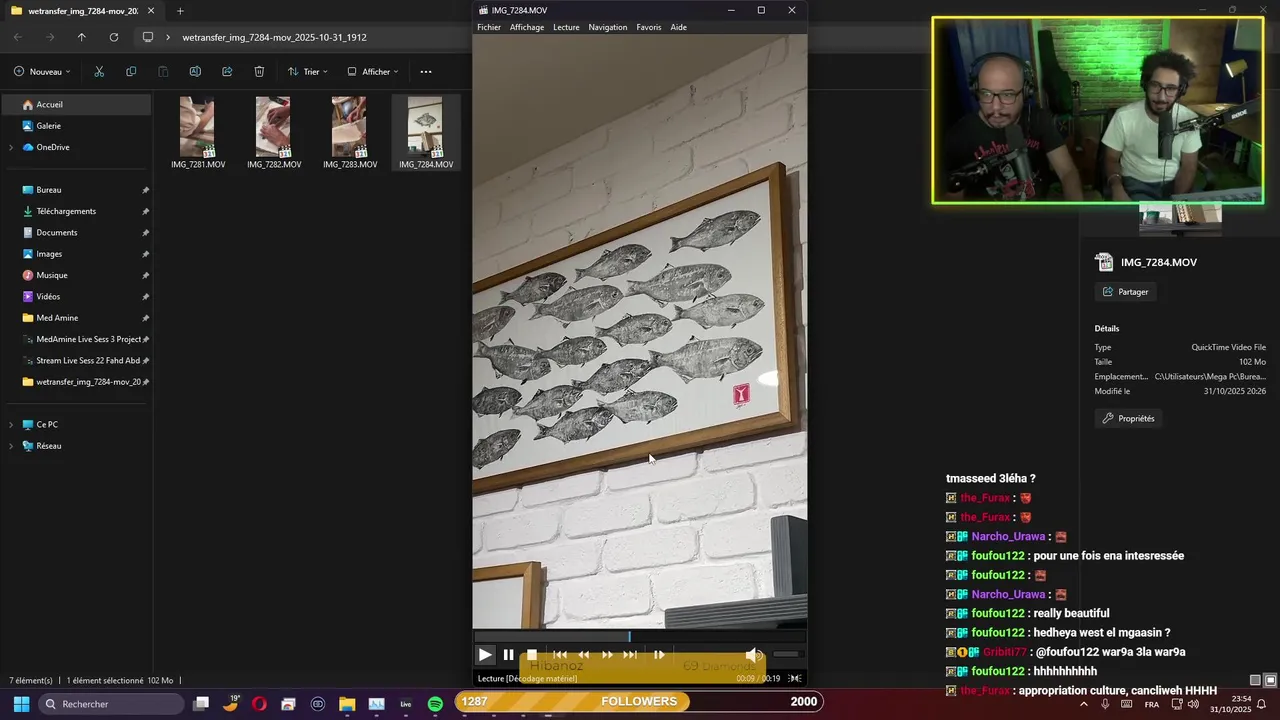Rewind the video with the backward button
Viewport: 1280px width, 720px height.
[x=584, y=655]
